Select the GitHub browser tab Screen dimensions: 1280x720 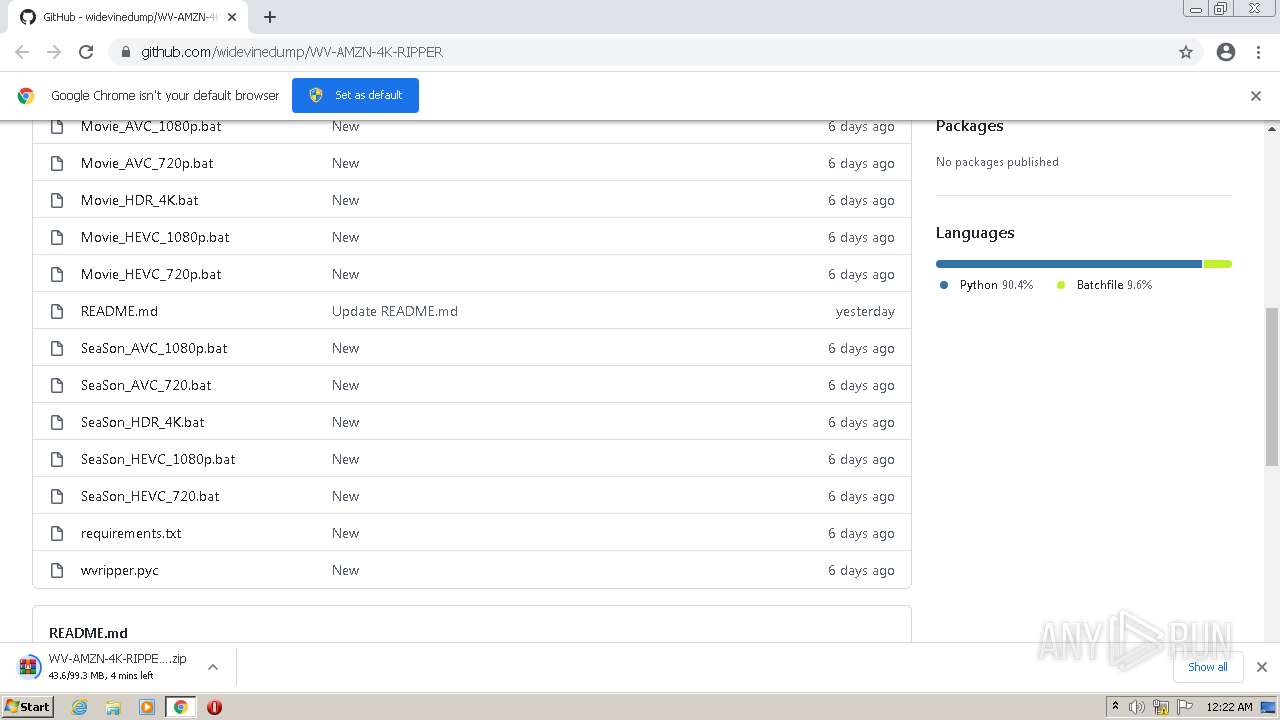pos(128,17)
